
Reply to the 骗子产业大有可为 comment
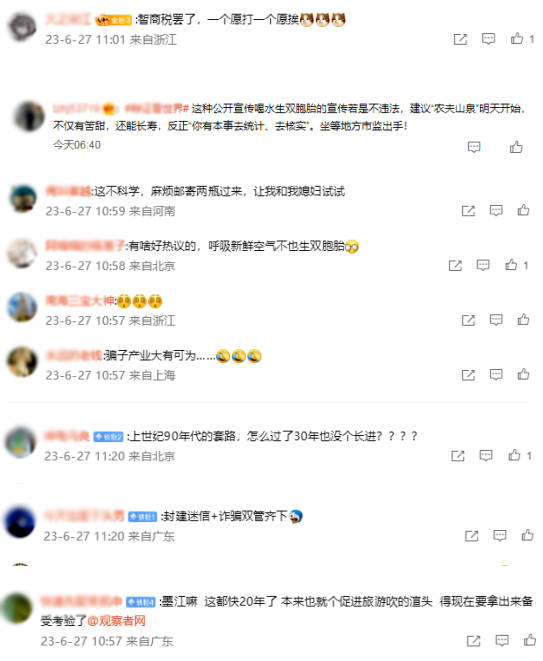point(496,374)
